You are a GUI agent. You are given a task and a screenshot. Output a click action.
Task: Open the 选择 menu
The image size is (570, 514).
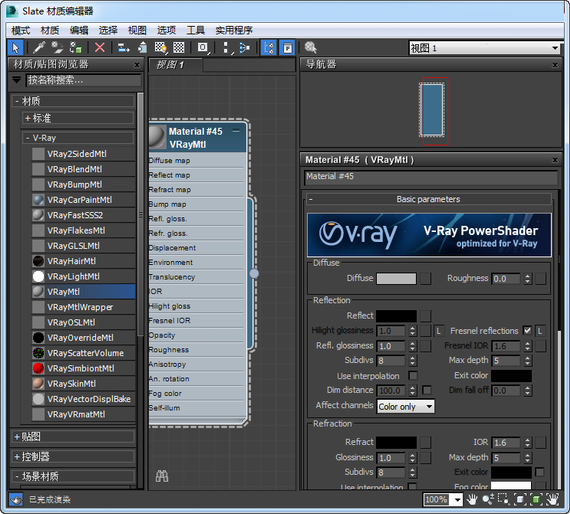108,30
